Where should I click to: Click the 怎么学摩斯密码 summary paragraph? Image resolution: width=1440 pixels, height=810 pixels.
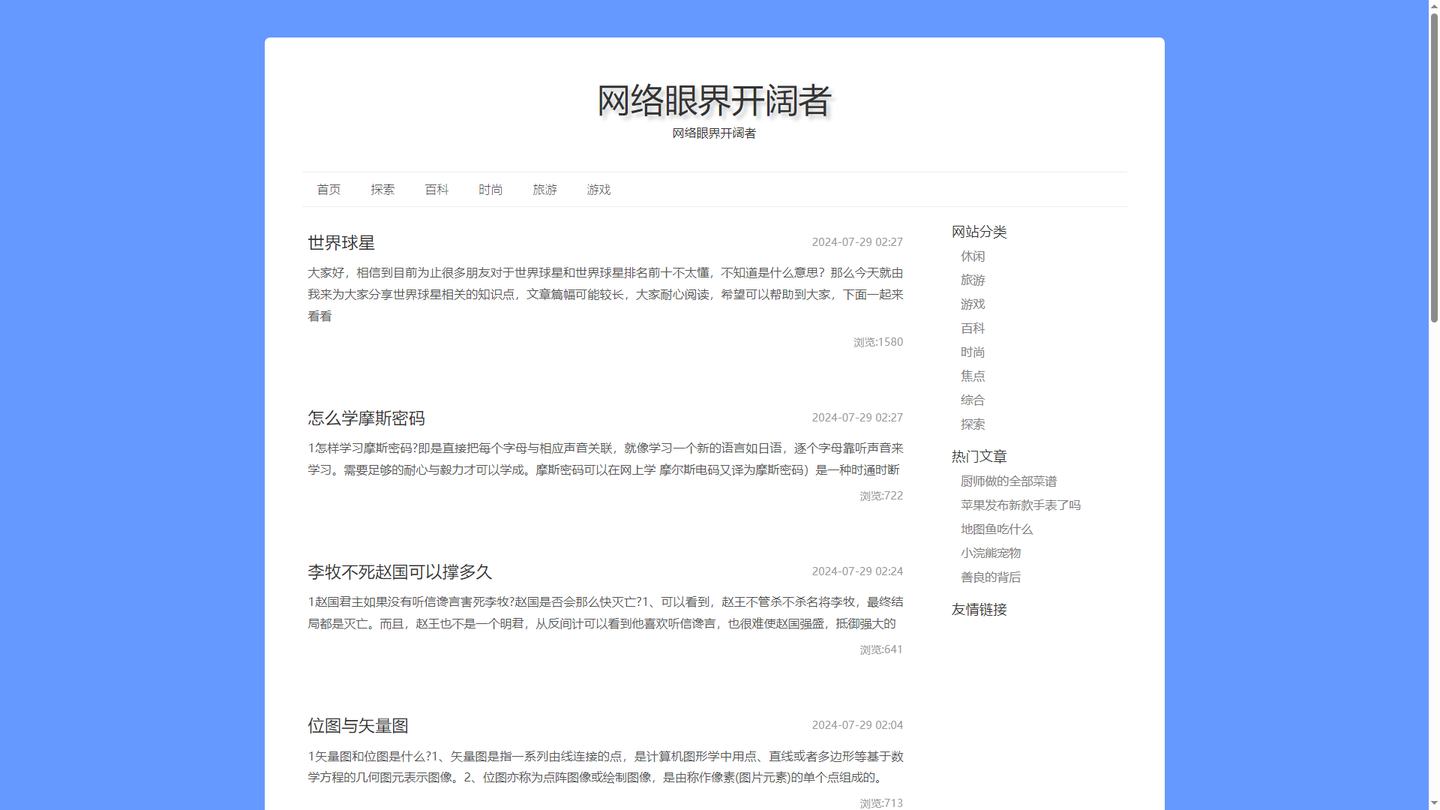(605, 459)
